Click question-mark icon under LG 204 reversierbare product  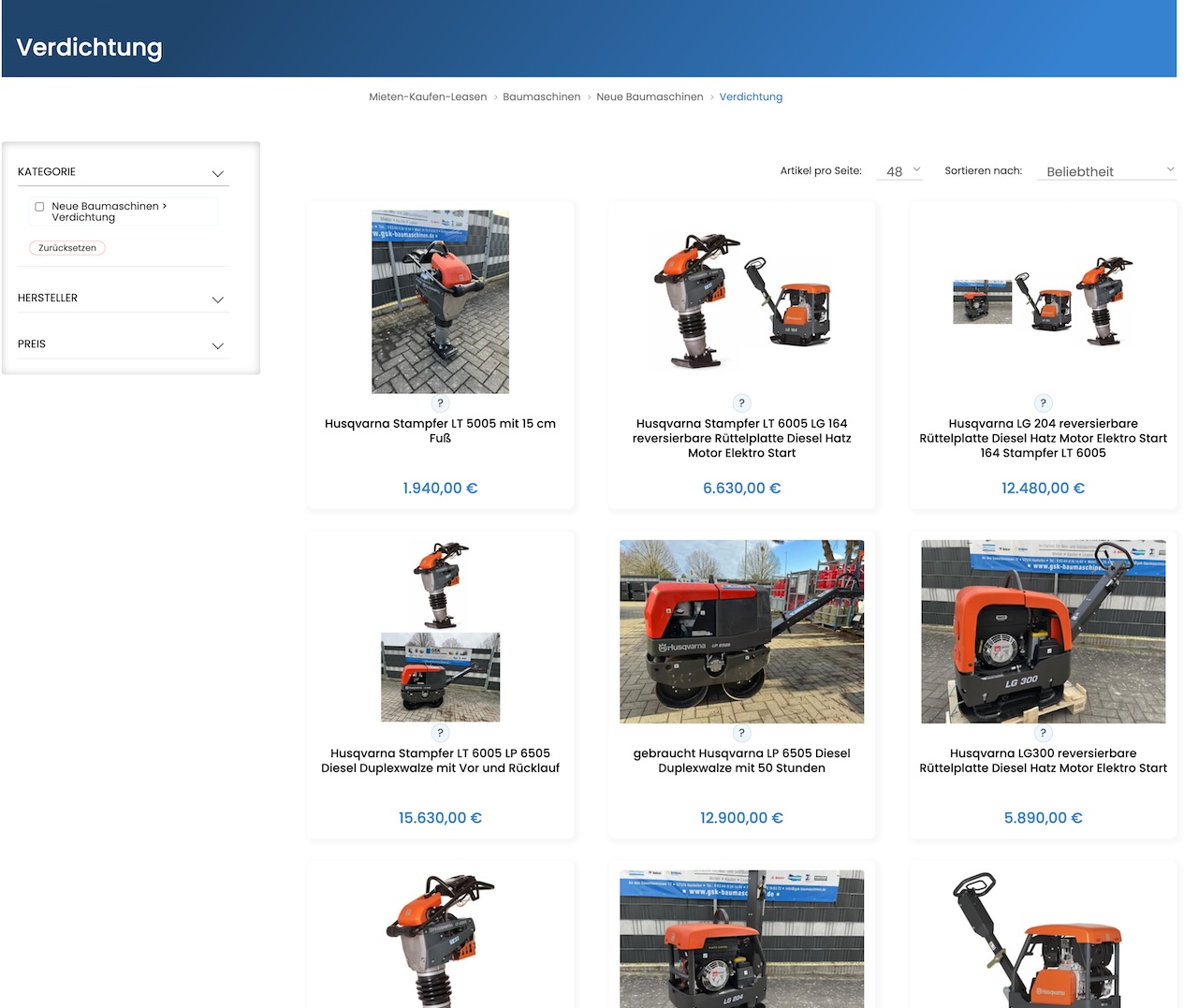tap(1043, 403)
